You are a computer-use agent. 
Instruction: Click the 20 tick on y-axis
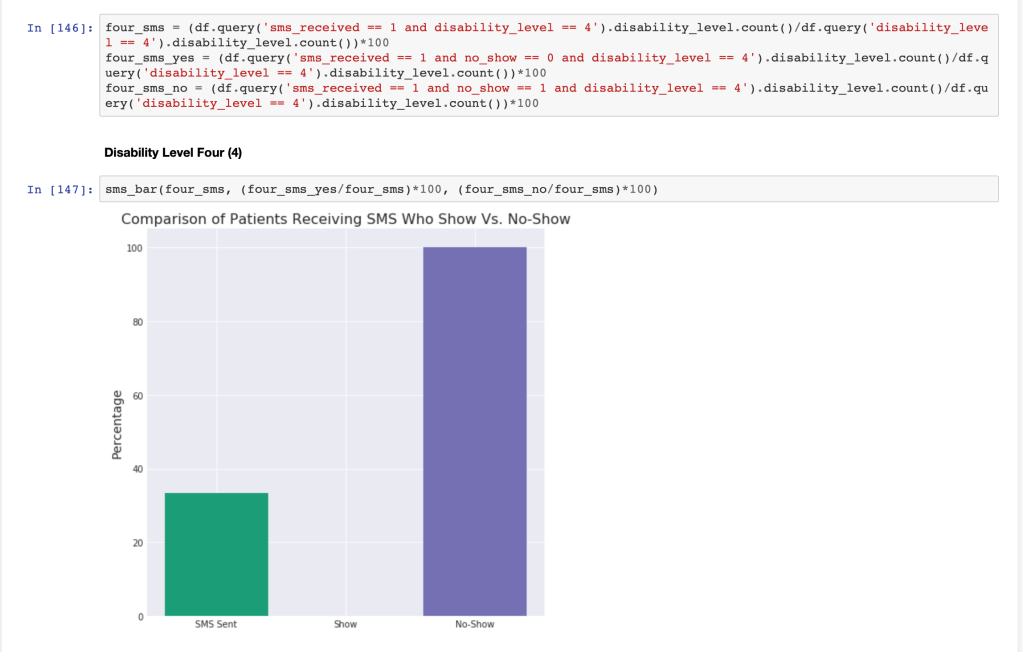pyautogui.click(x=136, y=543)
